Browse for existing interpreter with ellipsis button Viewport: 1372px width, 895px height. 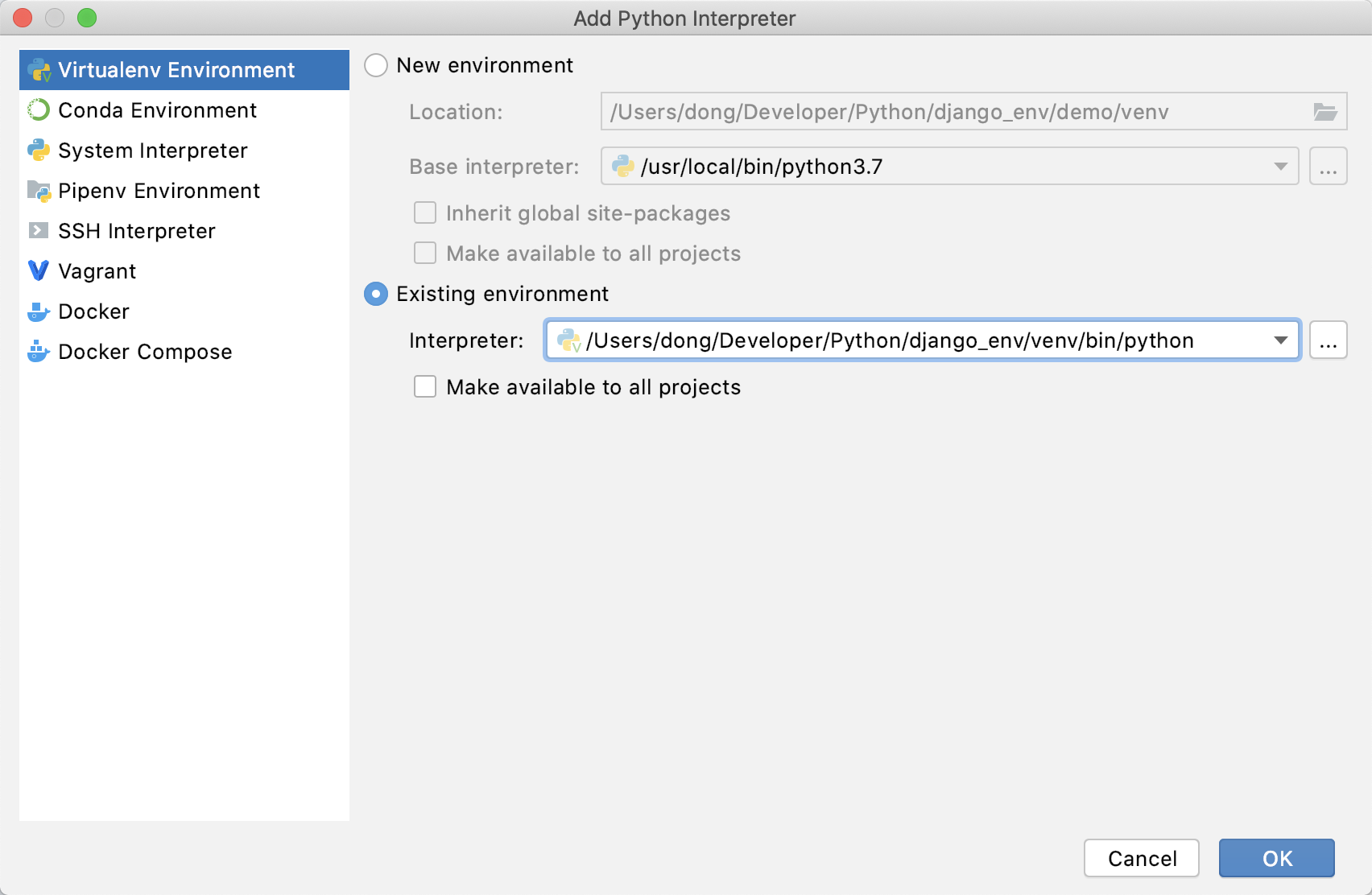tap(1329, 340)
